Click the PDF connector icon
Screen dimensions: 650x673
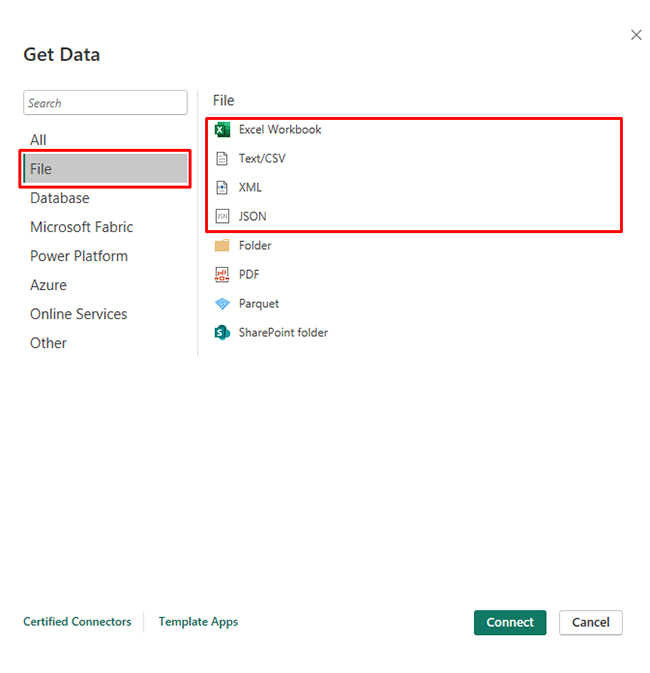222,275
